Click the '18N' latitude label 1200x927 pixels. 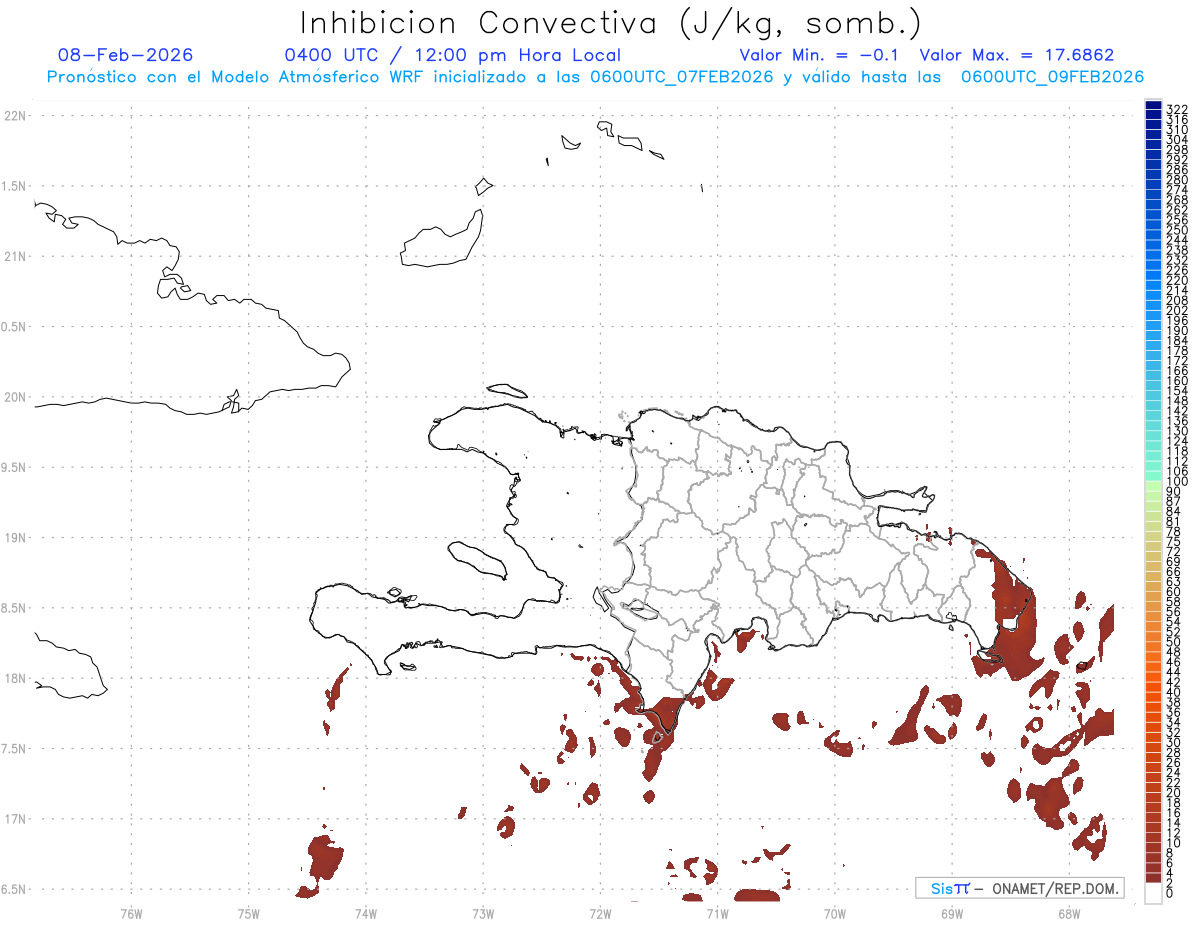[x=14, y=678]
